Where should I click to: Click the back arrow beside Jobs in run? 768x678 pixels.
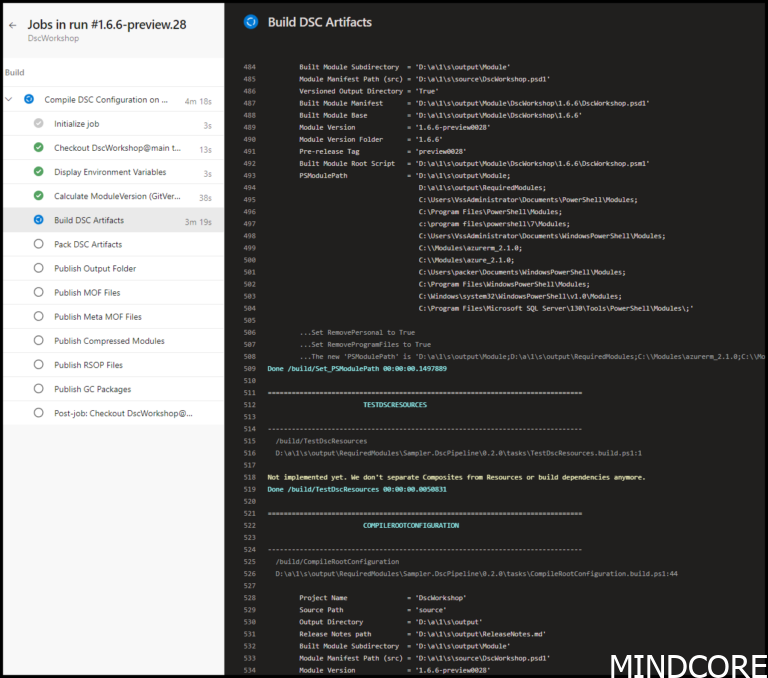pos(12,25)
